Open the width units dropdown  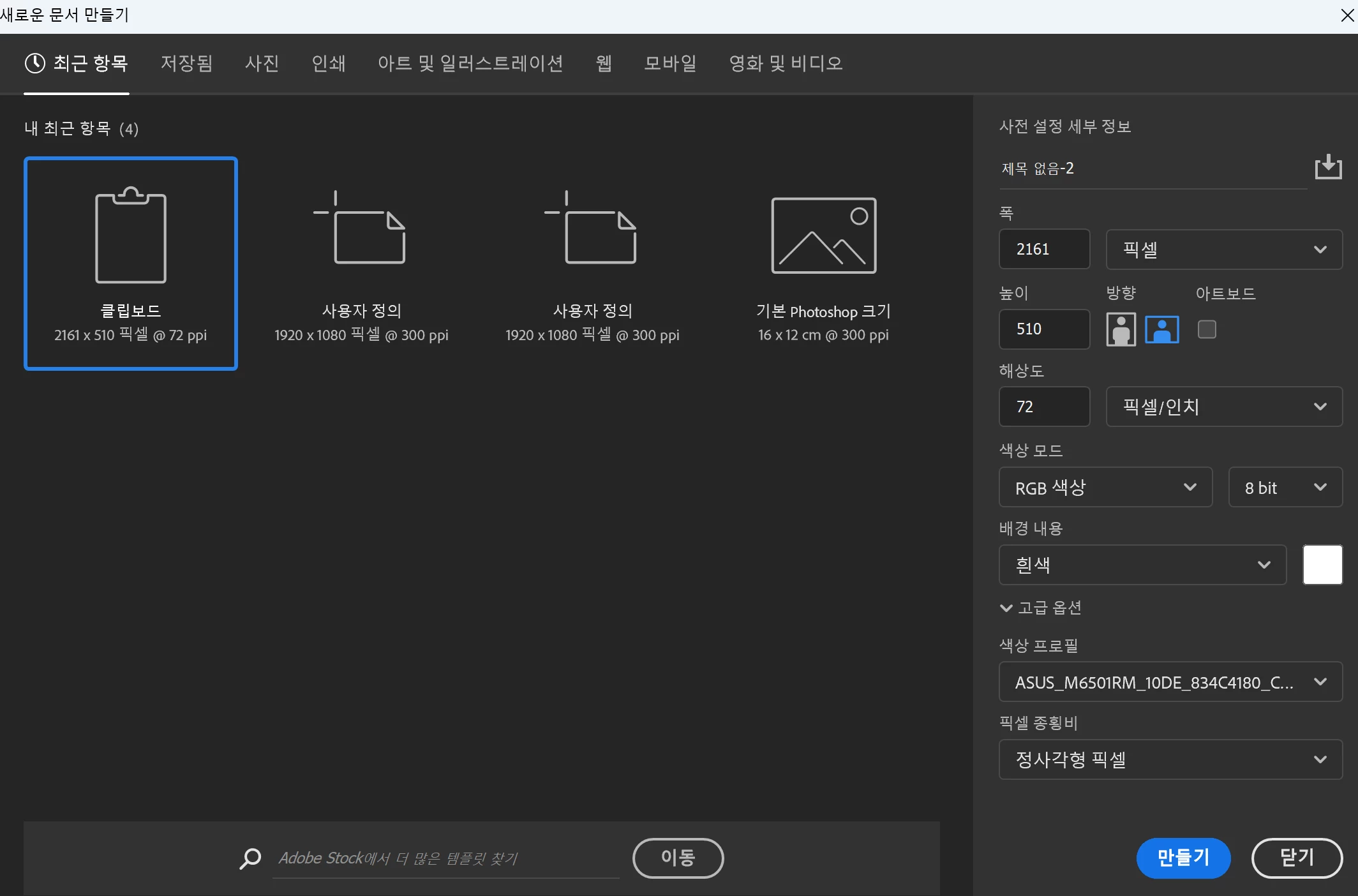coord(1223,250)
